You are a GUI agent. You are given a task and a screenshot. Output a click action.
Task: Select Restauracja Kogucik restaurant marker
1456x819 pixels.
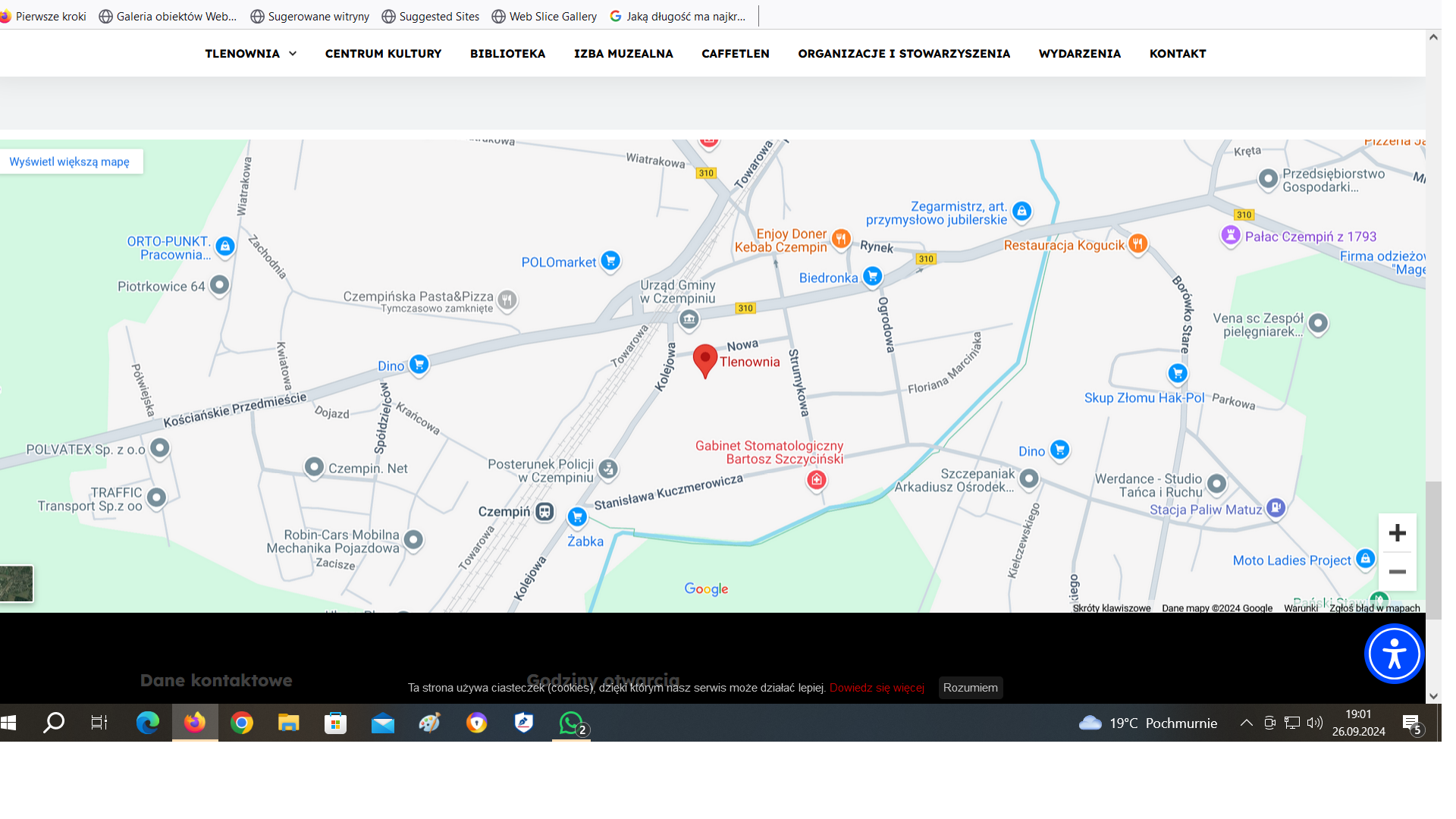pos(1137,243)
